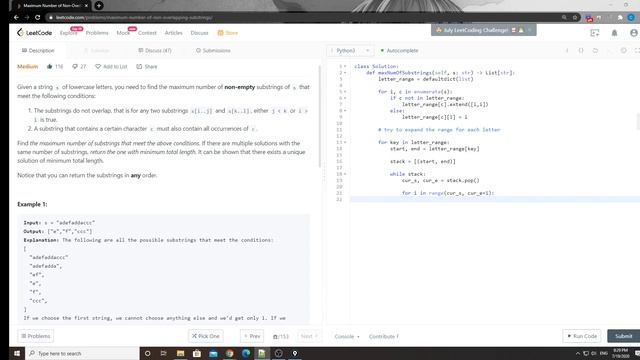Click browser reload icon
640x360 pixels.
click(38, 18)
